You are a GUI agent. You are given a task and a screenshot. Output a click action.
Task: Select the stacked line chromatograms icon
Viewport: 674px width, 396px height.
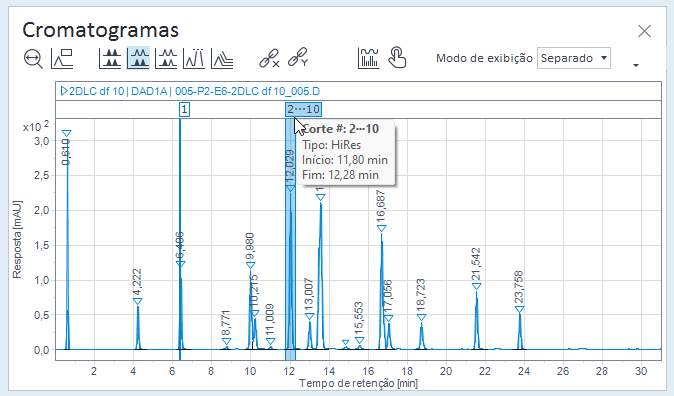click(x=166, y=58)
